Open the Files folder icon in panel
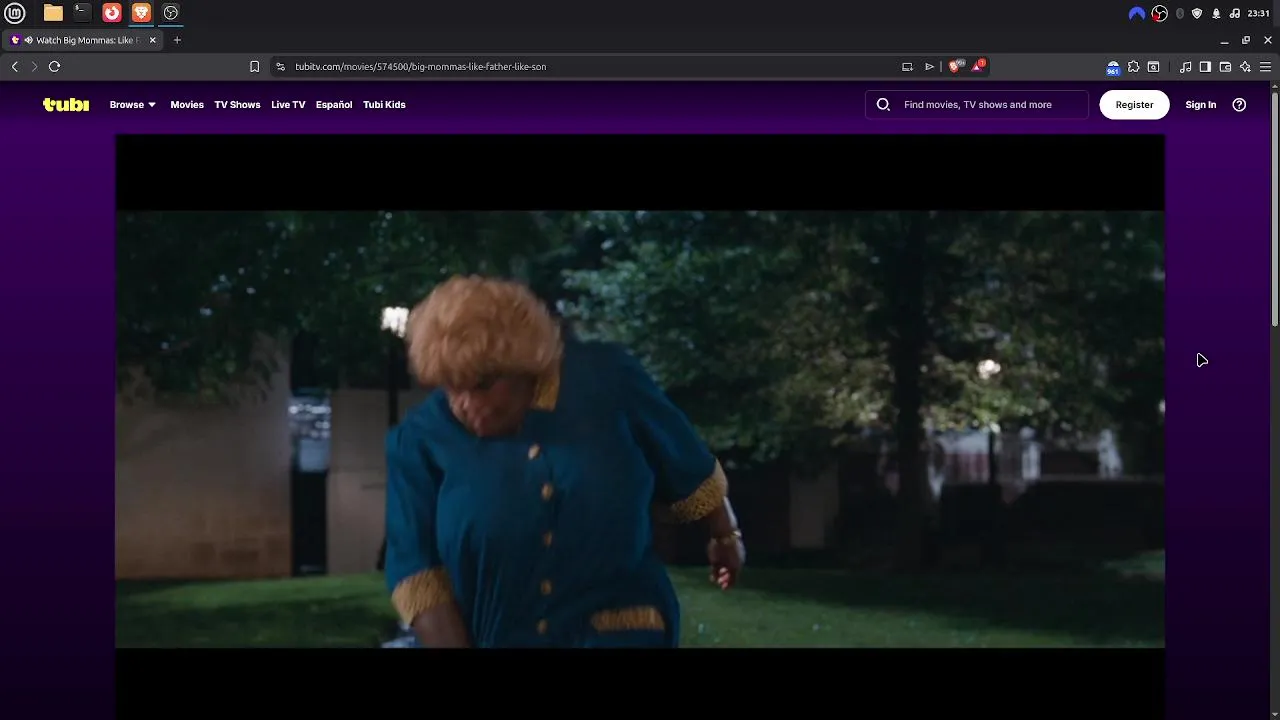The width and height of the screenshot is (1280, 720). (x=53, y=13)
